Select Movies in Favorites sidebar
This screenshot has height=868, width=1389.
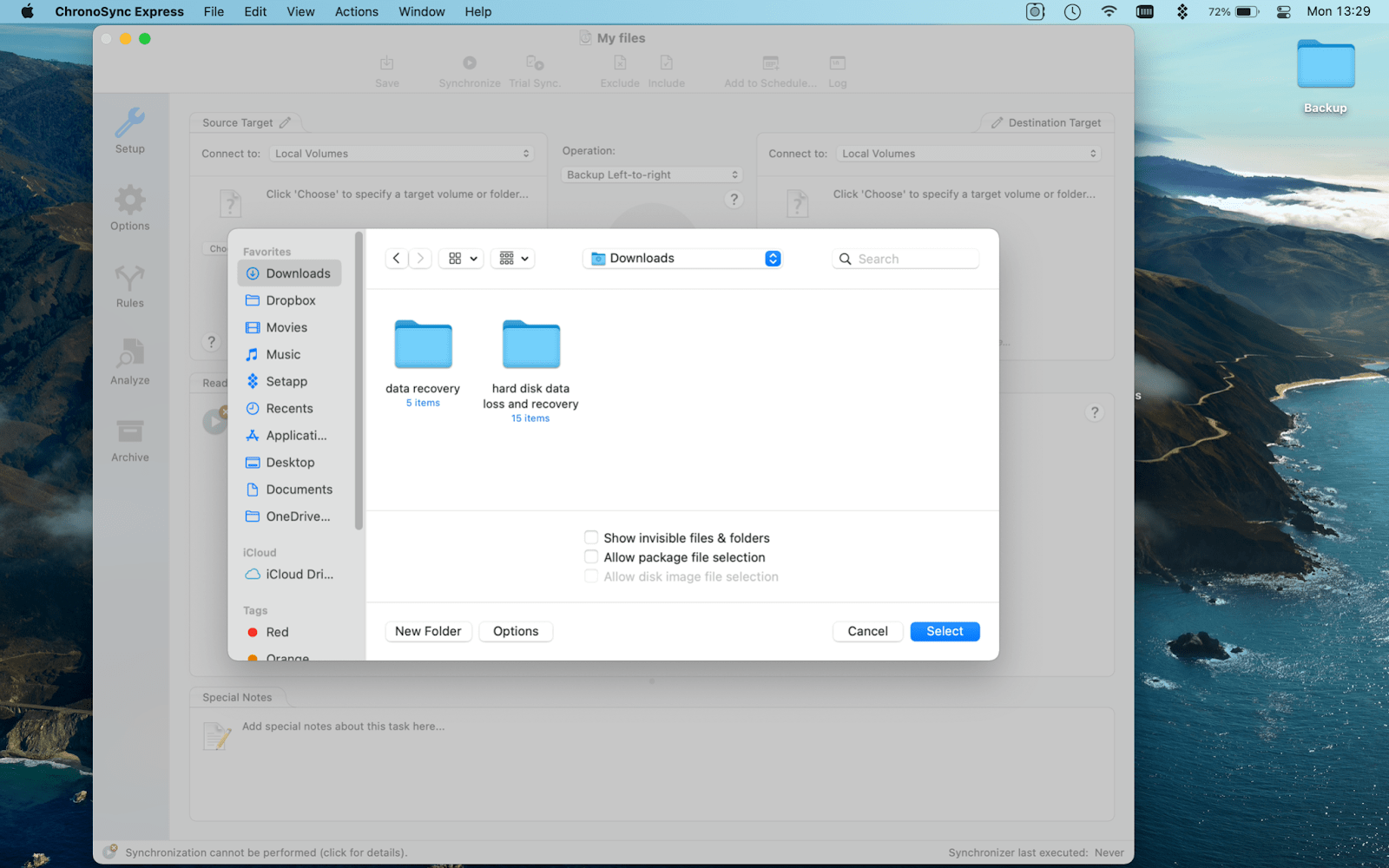coord(289,327)
